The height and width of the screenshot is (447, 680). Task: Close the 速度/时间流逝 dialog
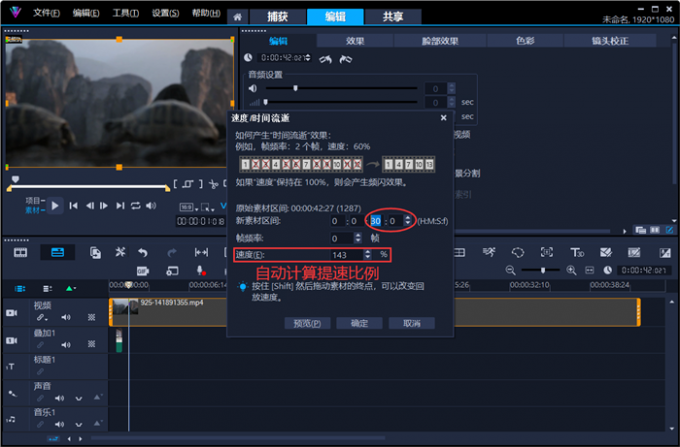pos(443,117)
